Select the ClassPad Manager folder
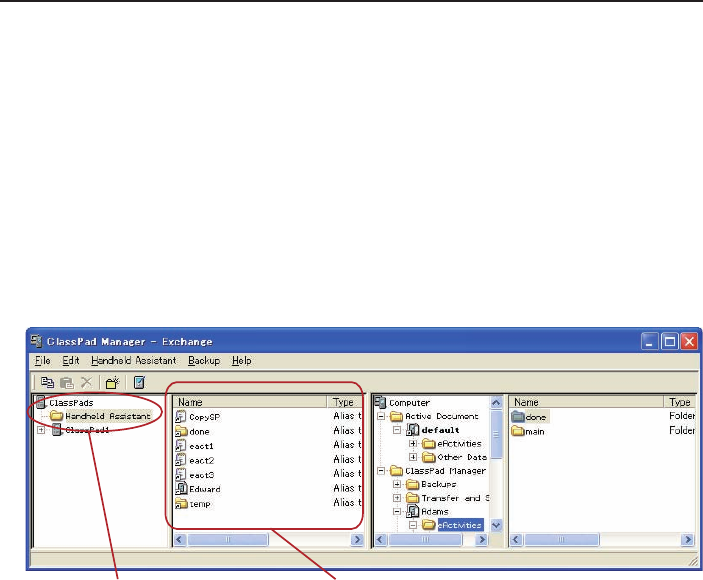 point(445,471)
